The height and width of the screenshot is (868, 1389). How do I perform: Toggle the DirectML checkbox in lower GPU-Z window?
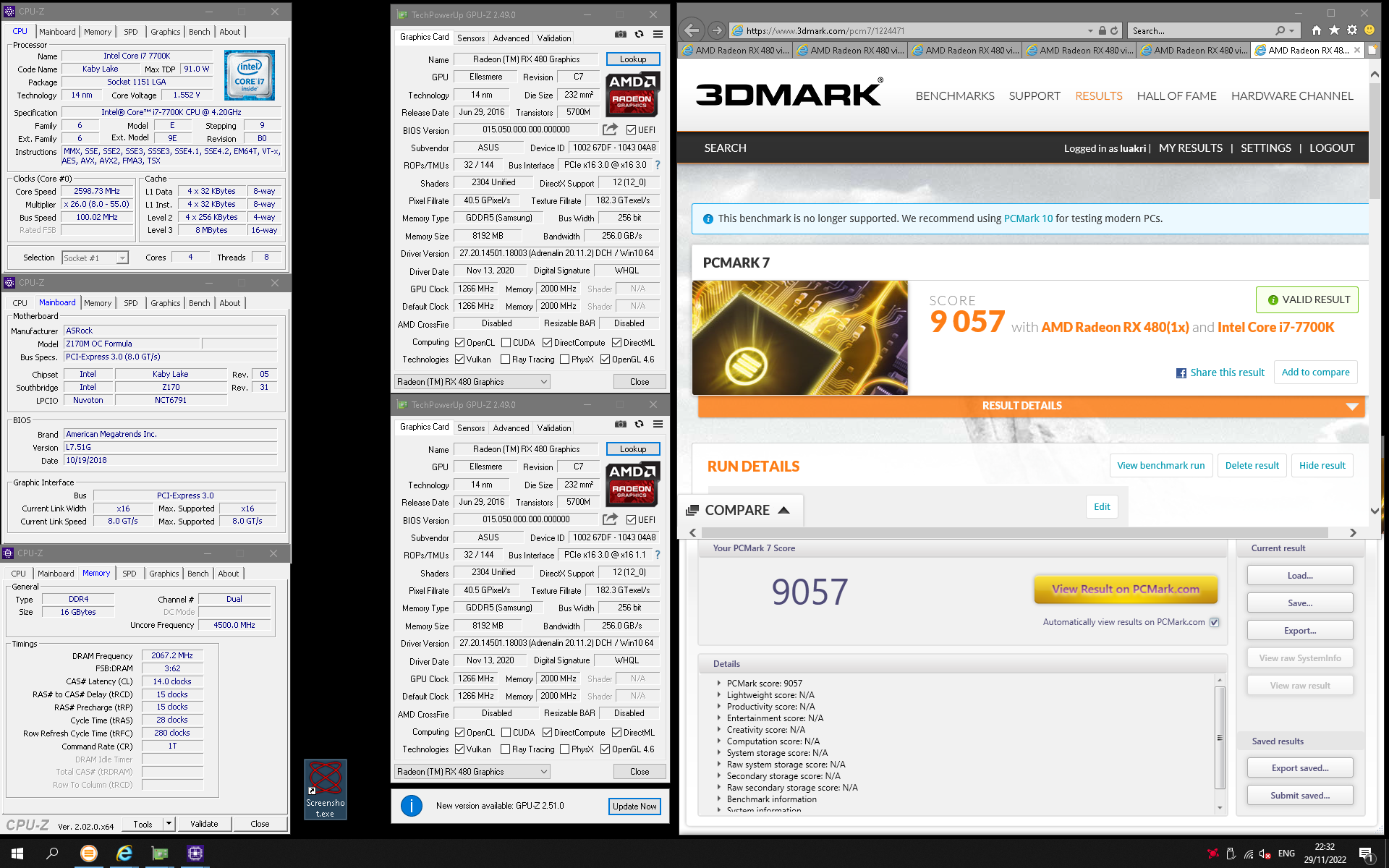point(616,733)
